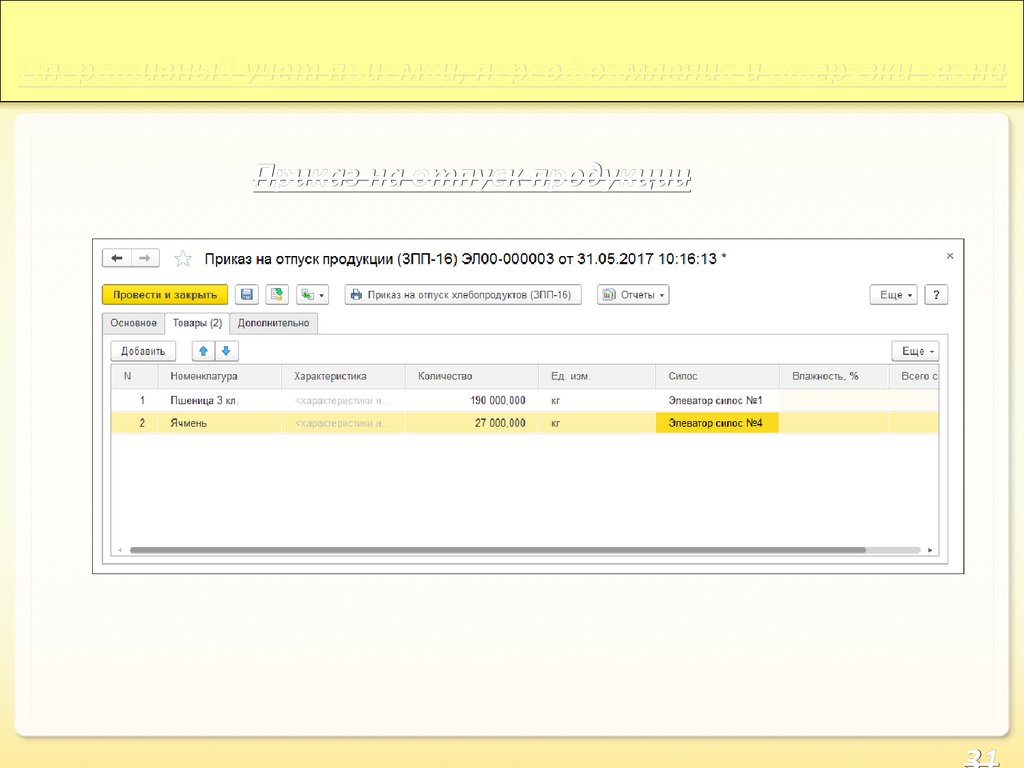Click the horizontal scrollbar thumb
The height and width of the screenshot is (768, 1024).
(x=498, y=550)
